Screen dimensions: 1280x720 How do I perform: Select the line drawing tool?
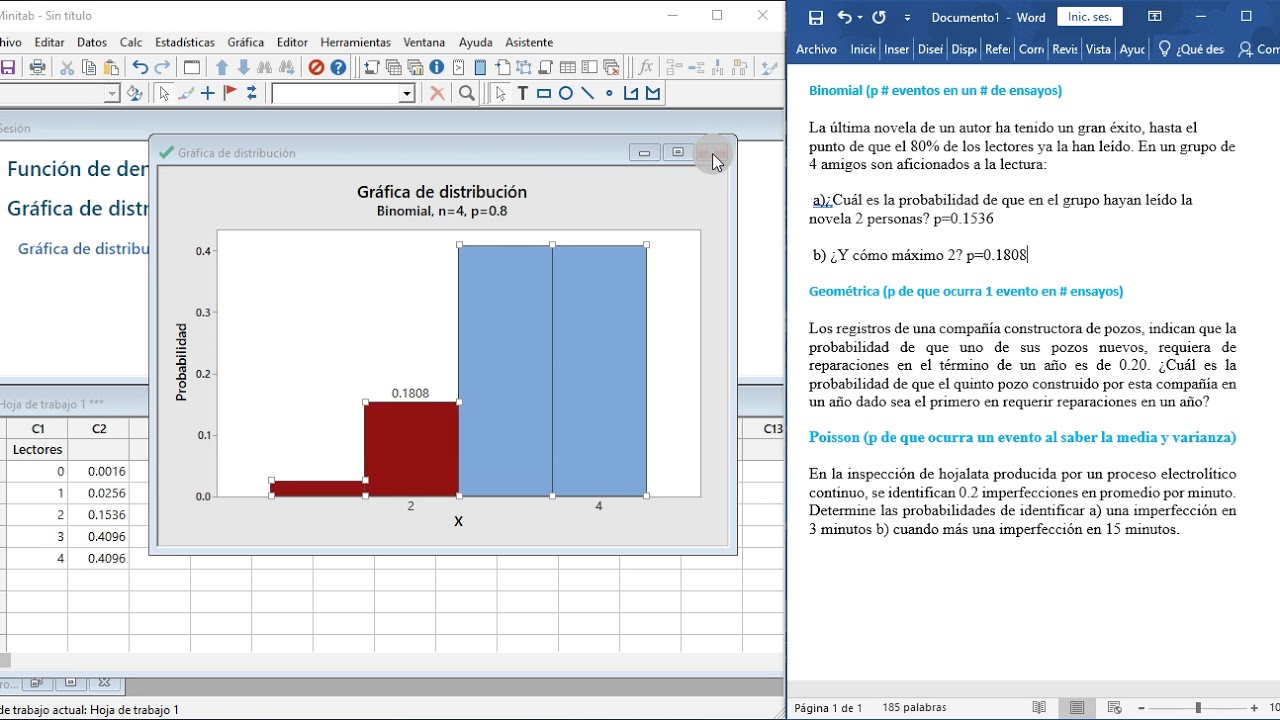(588, 93)
